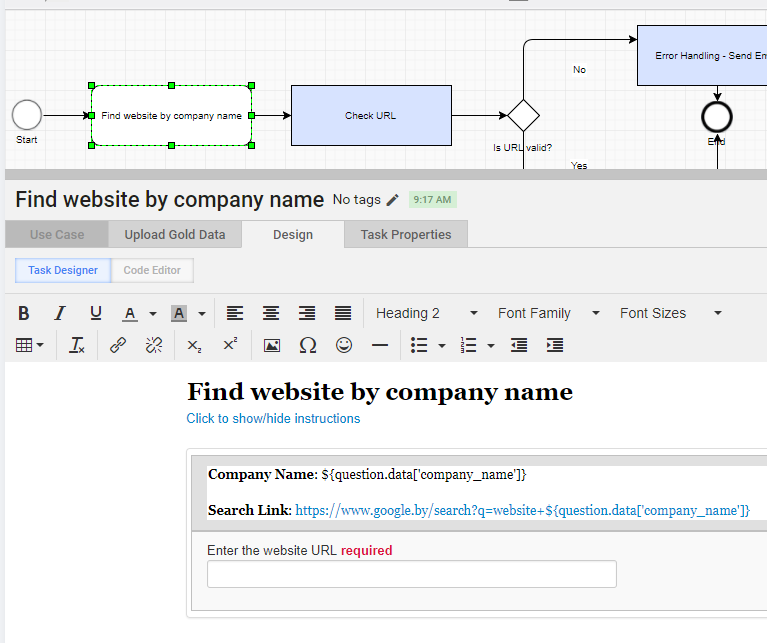The height and width of the screenshot is (643, 767).
Task: Select the End event circle
Action: coord(717,117)
